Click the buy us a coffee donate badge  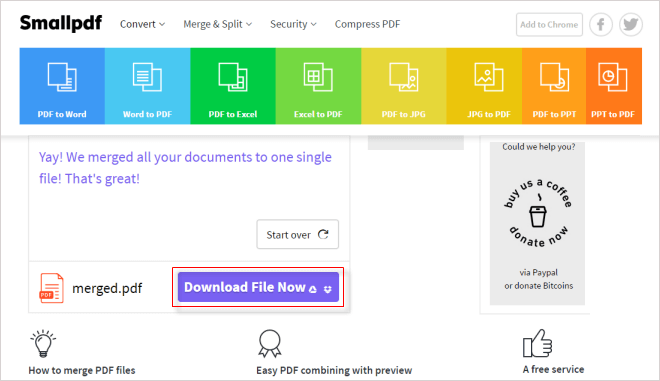point(538,214)
